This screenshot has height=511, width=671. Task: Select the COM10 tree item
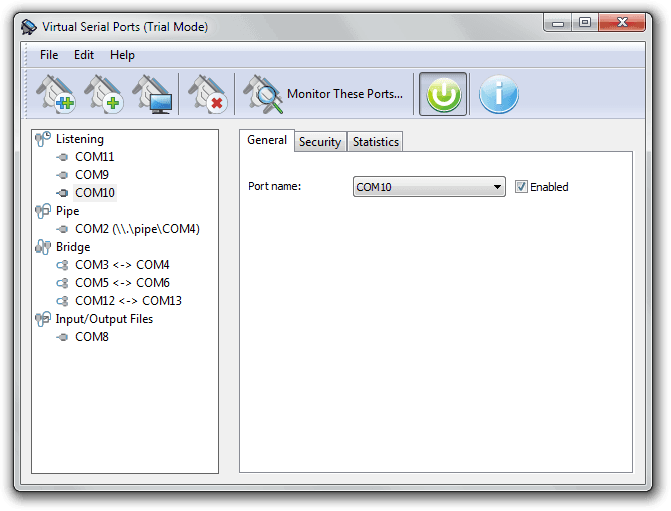point(95,193)
